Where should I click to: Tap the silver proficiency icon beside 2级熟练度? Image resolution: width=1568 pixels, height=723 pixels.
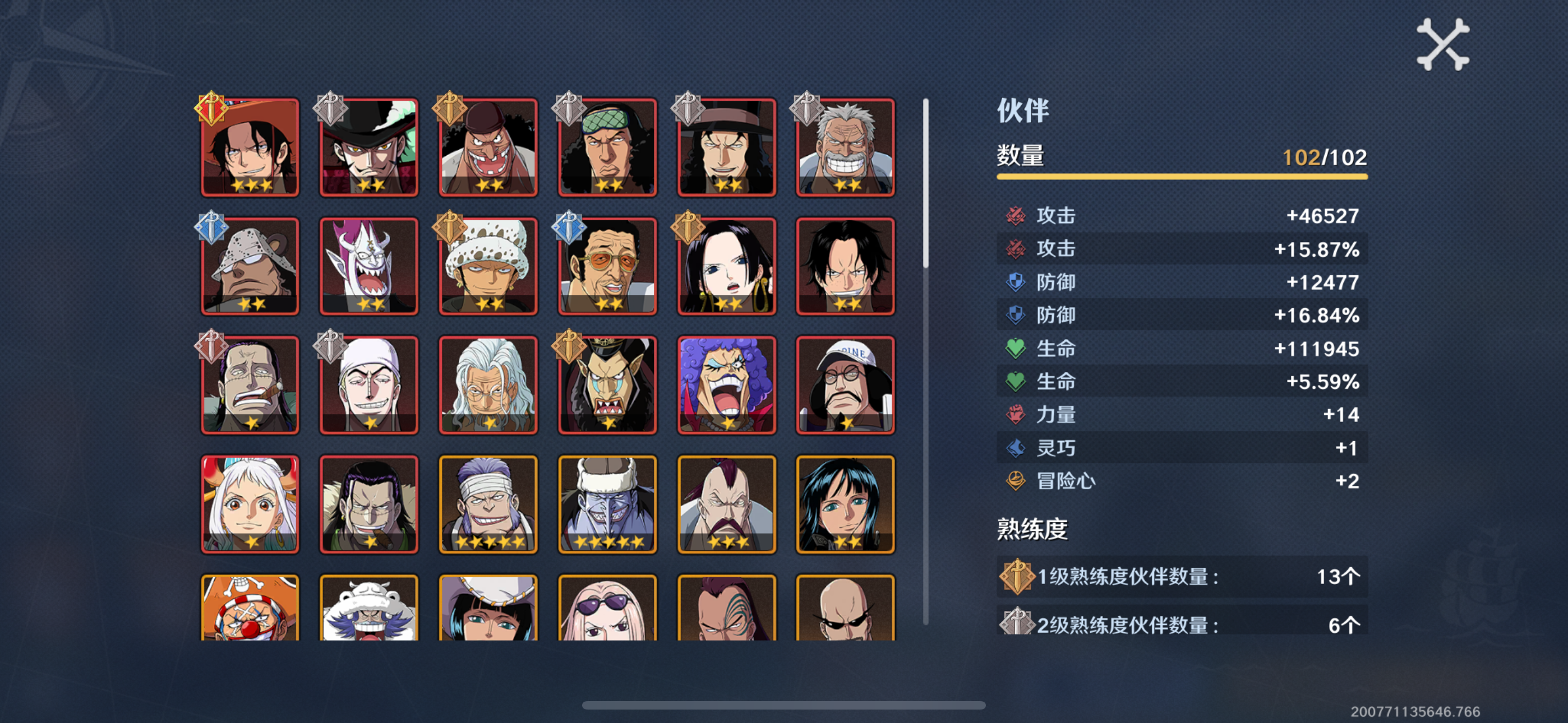1016,622
